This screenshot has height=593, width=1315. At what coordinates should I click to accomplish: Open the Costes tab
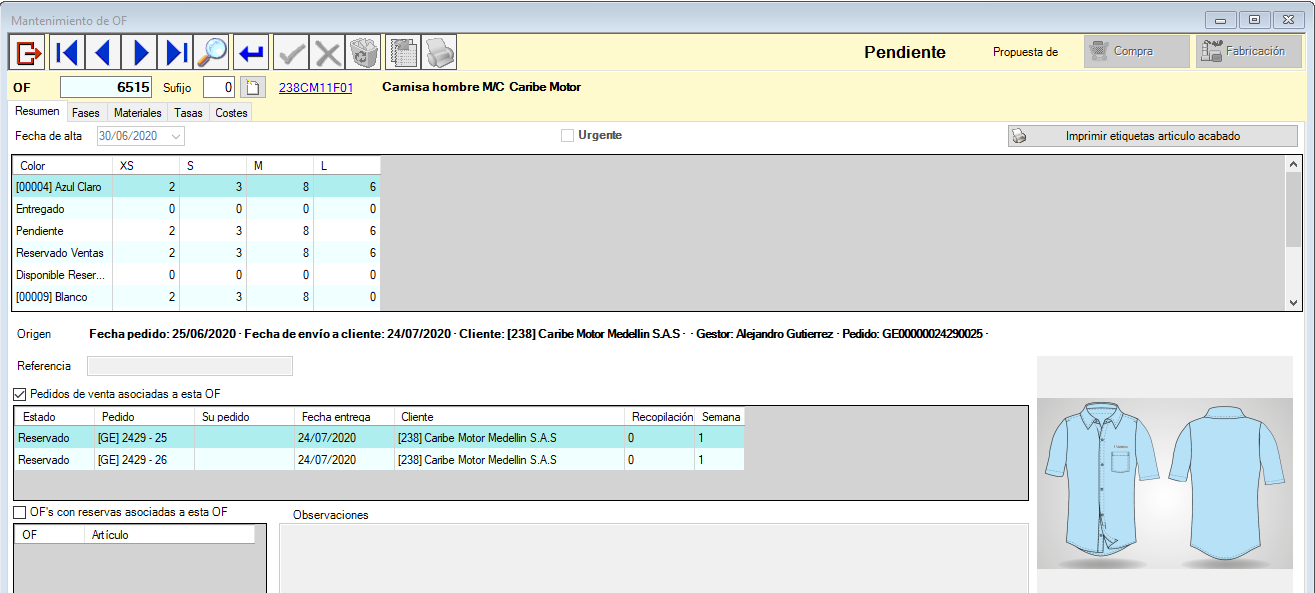click(231, 113)
